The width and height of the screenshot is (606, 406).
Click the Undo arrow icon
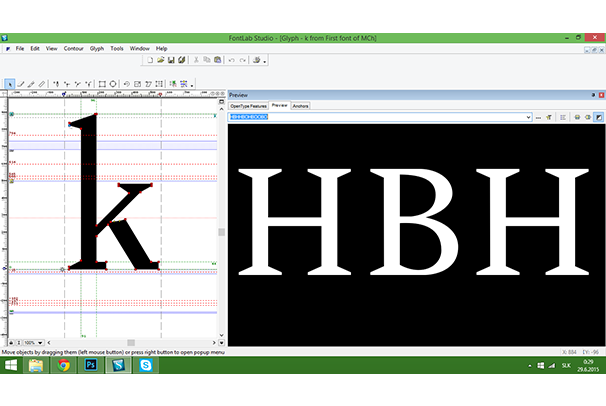[231, 60]
